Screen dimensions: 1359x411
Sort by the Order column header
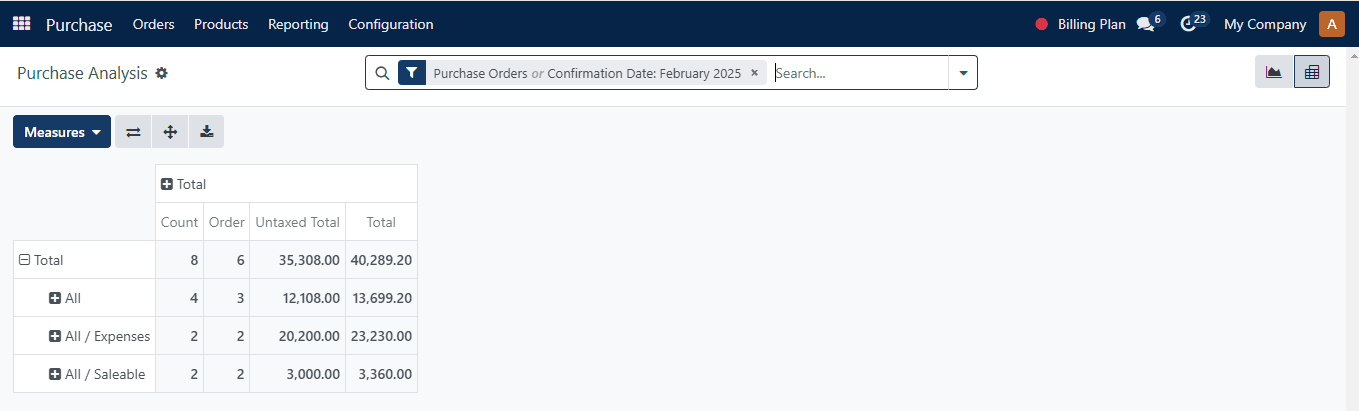[x=227, y=222]
